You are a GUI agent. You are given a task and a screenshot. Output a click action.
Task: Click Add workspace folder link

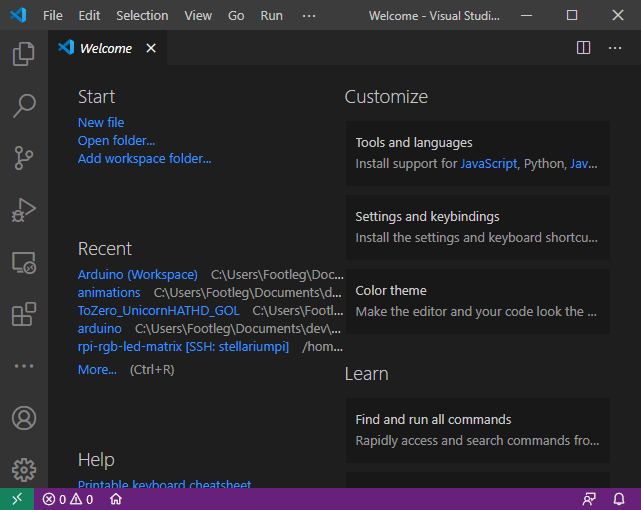pos(144,159)
